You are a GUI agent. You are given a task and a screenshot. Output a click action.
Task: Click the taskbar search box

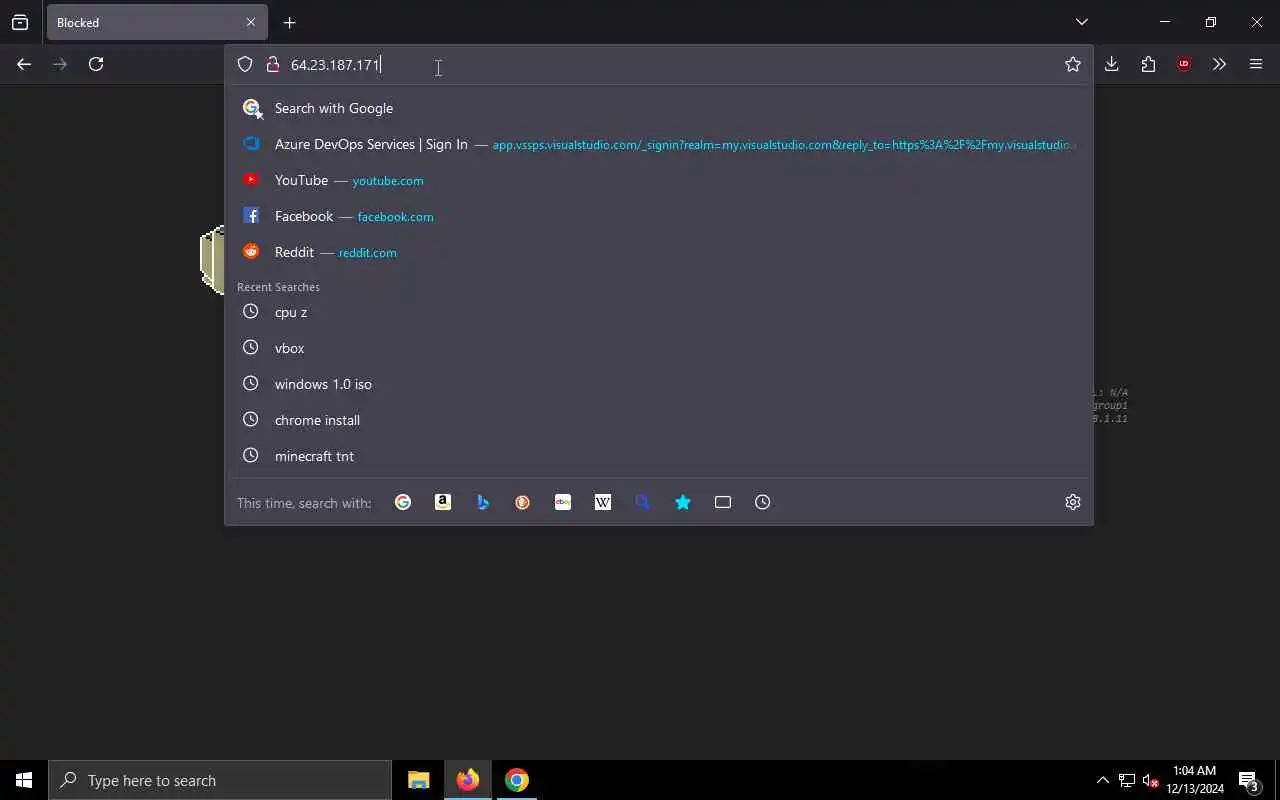[220, 780]
